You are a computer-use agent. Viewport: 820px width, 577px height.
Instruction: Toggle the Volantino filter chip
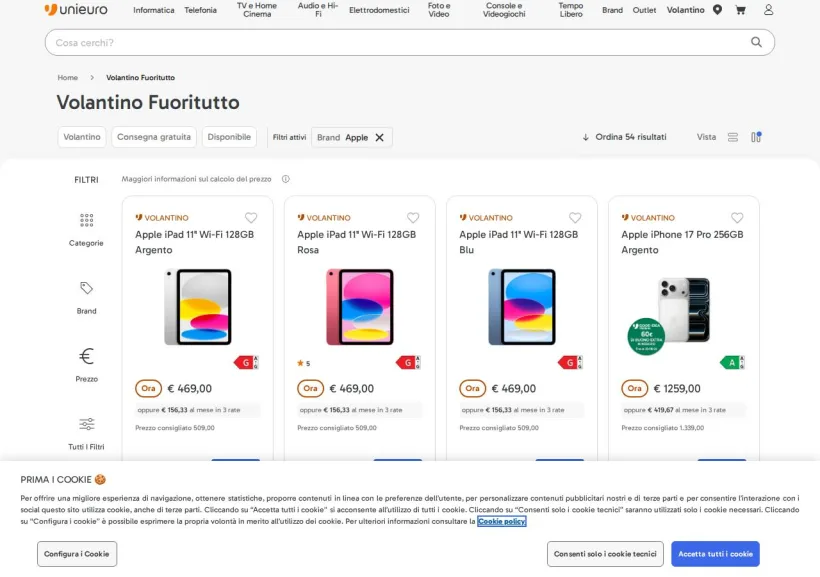[82, 137]
